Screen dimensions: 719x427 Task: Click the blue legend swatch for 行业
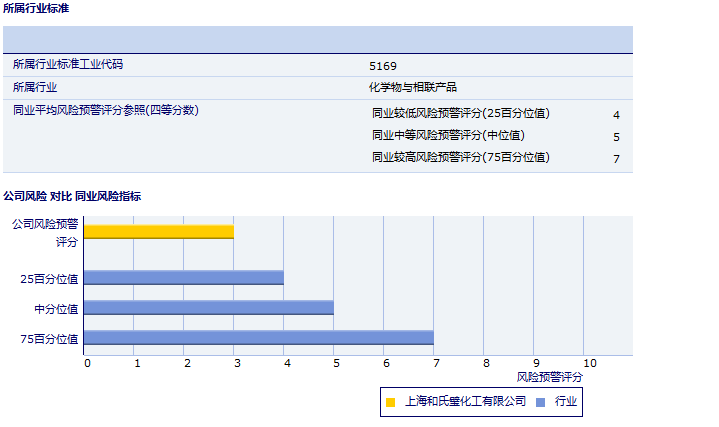[541, 402]
